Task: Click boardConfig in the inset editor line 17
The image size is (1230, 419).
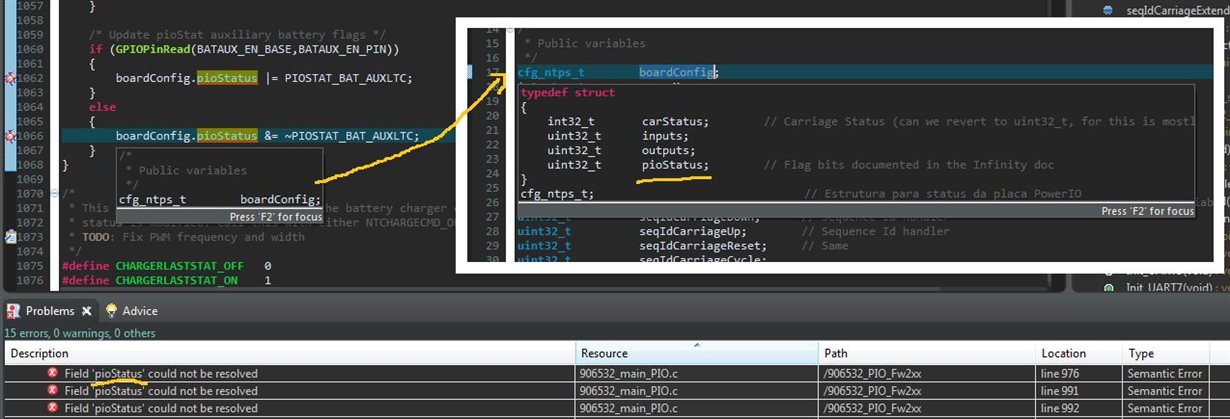Action: pyautogui.click(x=677, y=73)
